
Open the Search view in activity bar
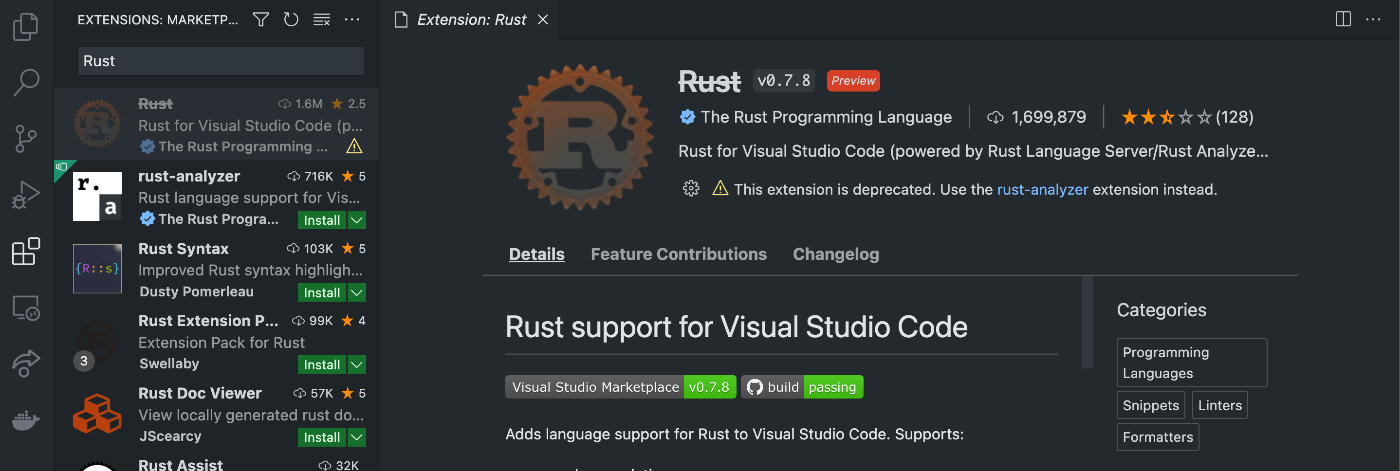pyautogui.click(x=26, y=82)
